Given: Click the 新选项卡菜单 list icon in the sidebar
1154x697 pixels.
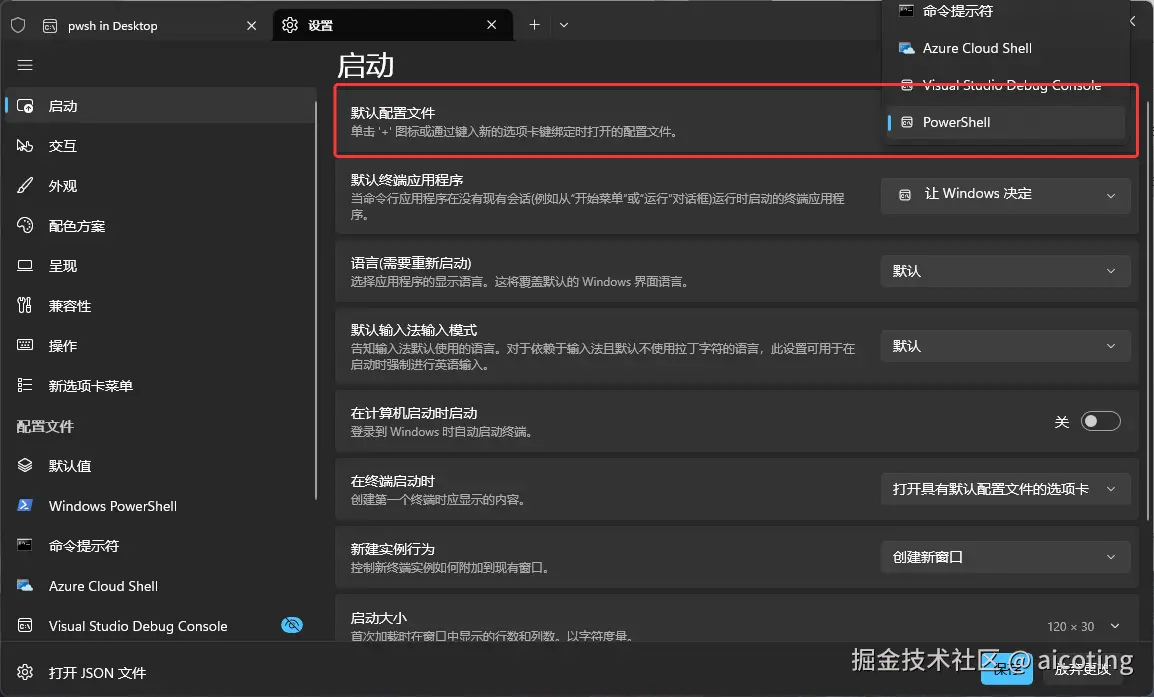Looking at the screenshot, I should click(25, 385).
